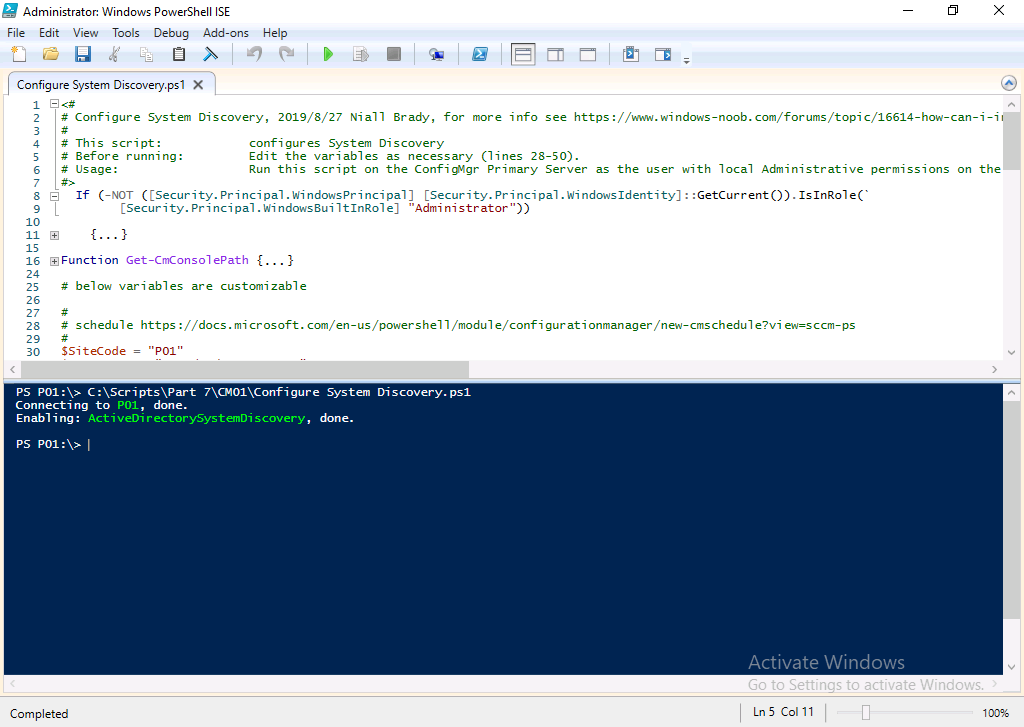
Task: Show the Command Add-on pane icon
Action: point(663,54)
